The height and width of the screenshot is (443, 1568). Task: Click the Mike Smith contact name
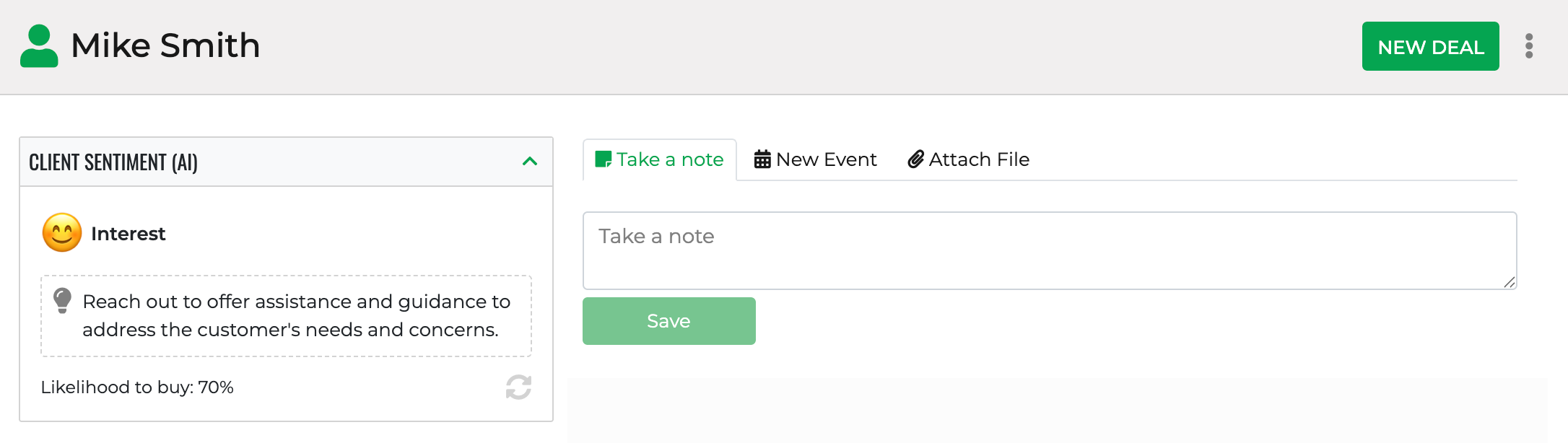pos(165,46)
